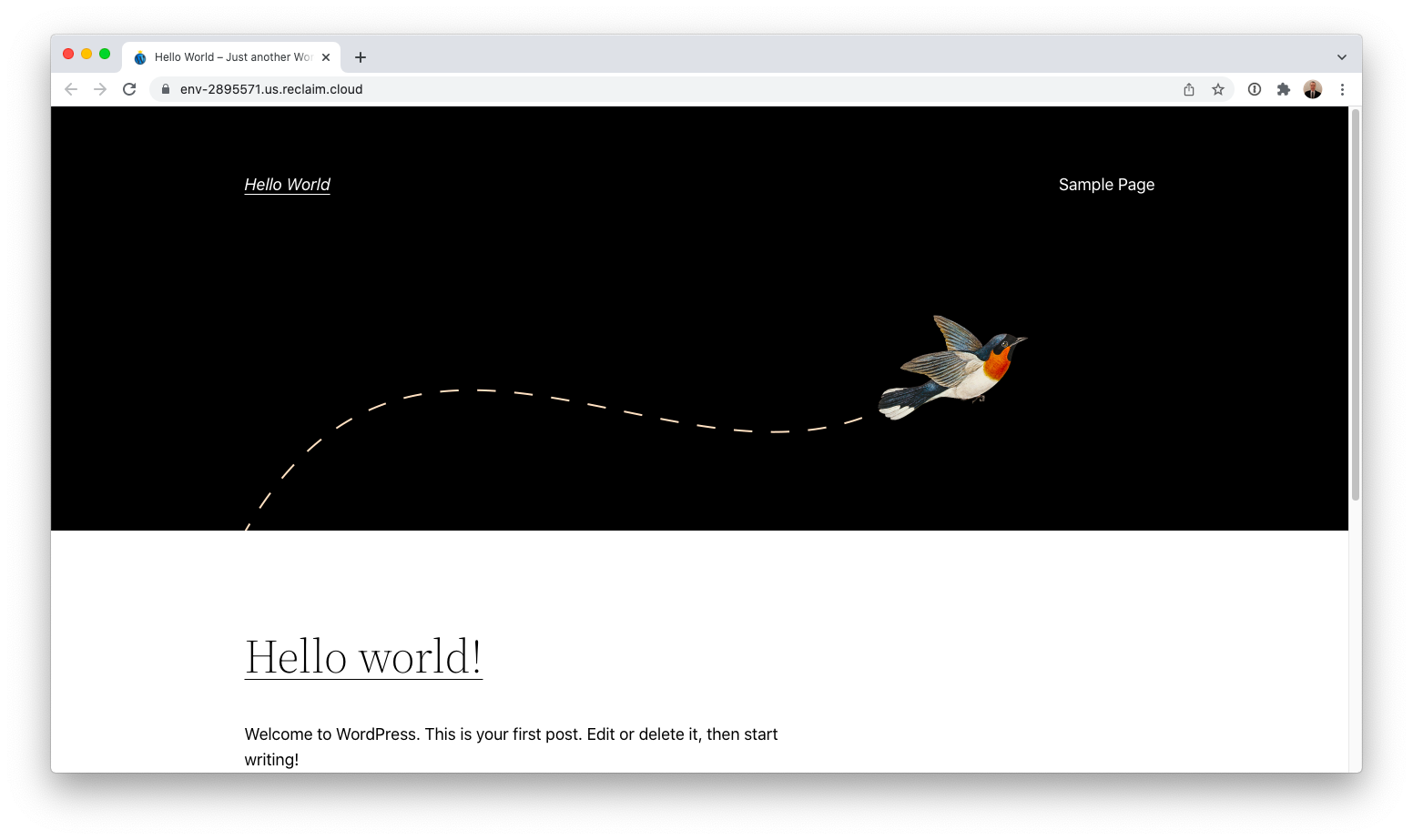Image resolution: width=1413 pixels, height=840 pixels.
Task: Close the browser window using the red button
Action: click(68, 55)
